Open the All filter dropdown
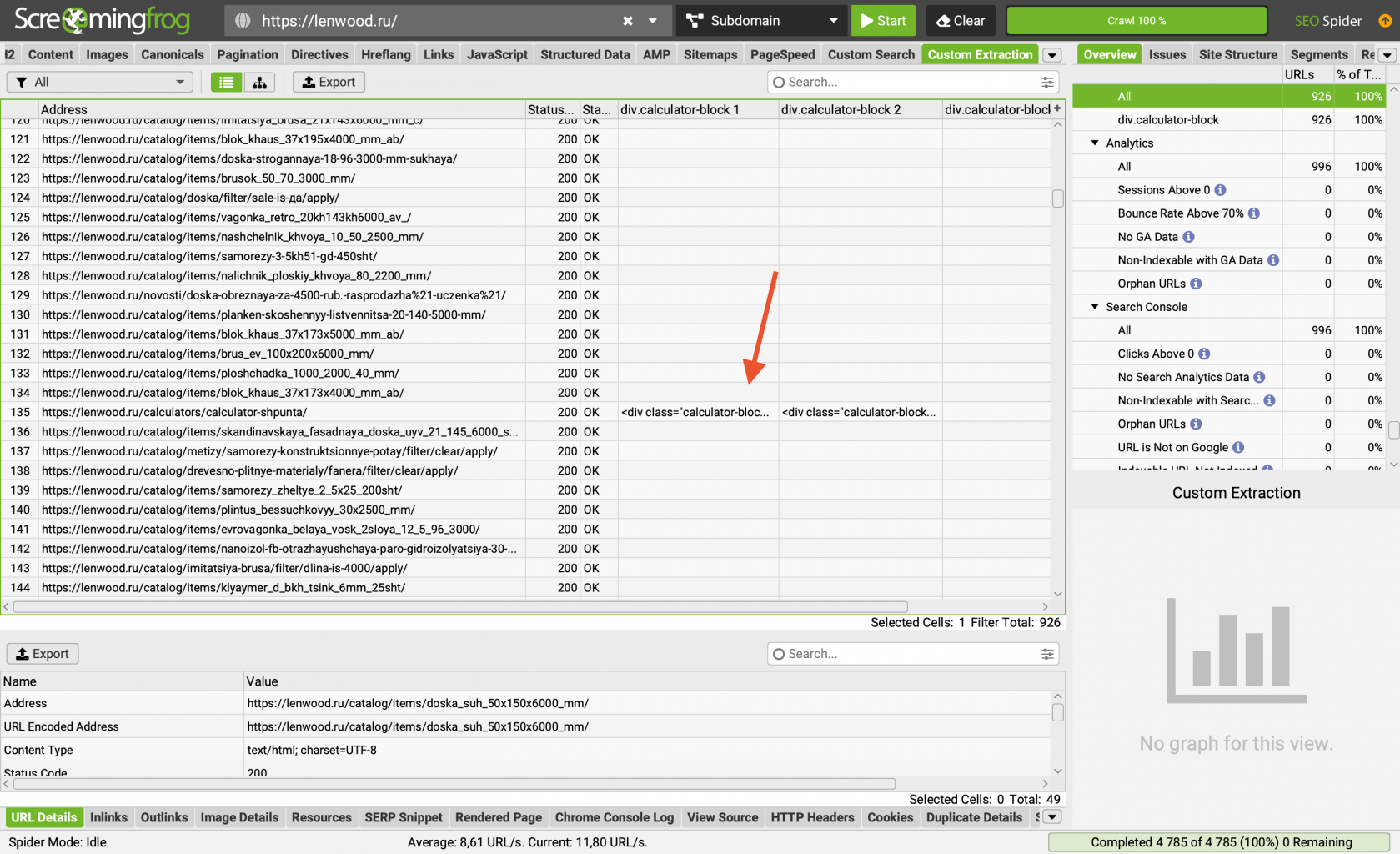Screen dimensions: 1400x854 click(x=100, y=82)
